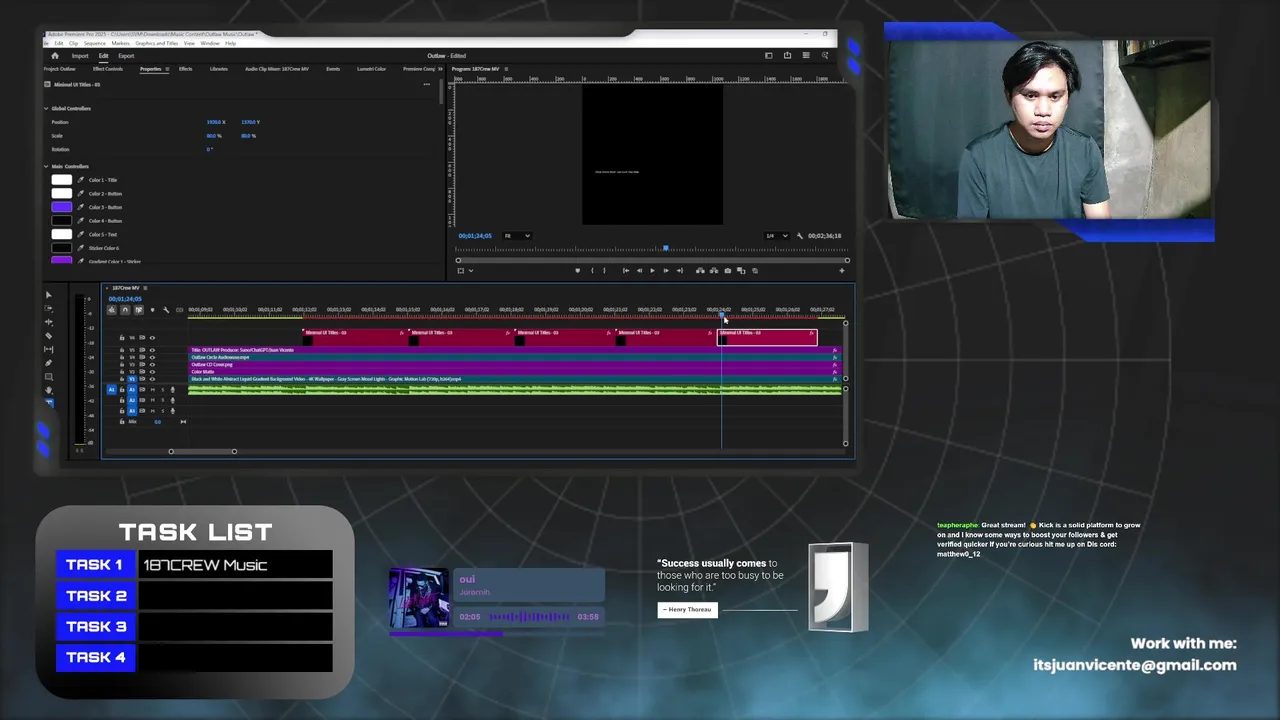Select the Rectangle tool
Screen dimensions: 1280x720
coord(49,376)
